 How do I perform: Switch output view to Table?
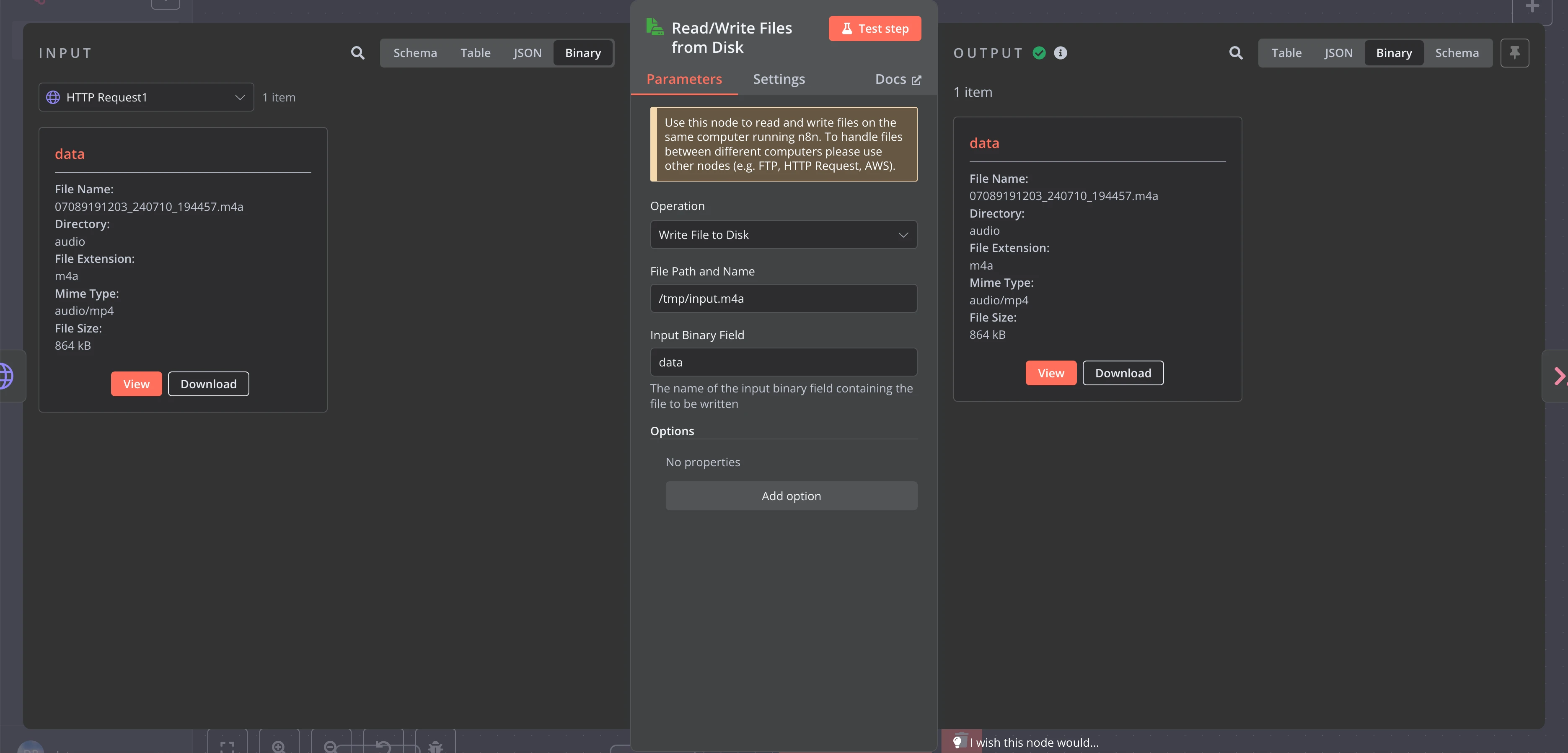click(x=1286, y=53)
